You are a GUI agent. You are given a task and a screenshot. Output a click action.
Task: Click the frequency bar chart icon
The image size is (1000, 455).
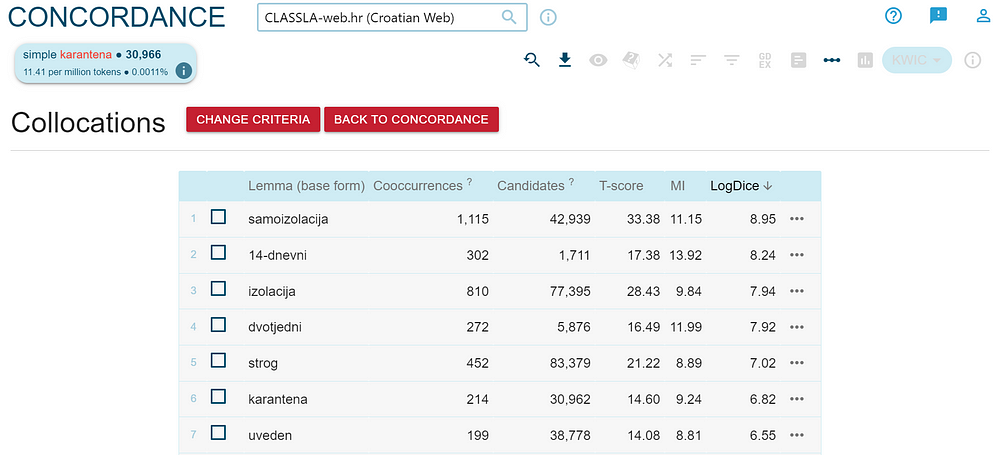865,61
